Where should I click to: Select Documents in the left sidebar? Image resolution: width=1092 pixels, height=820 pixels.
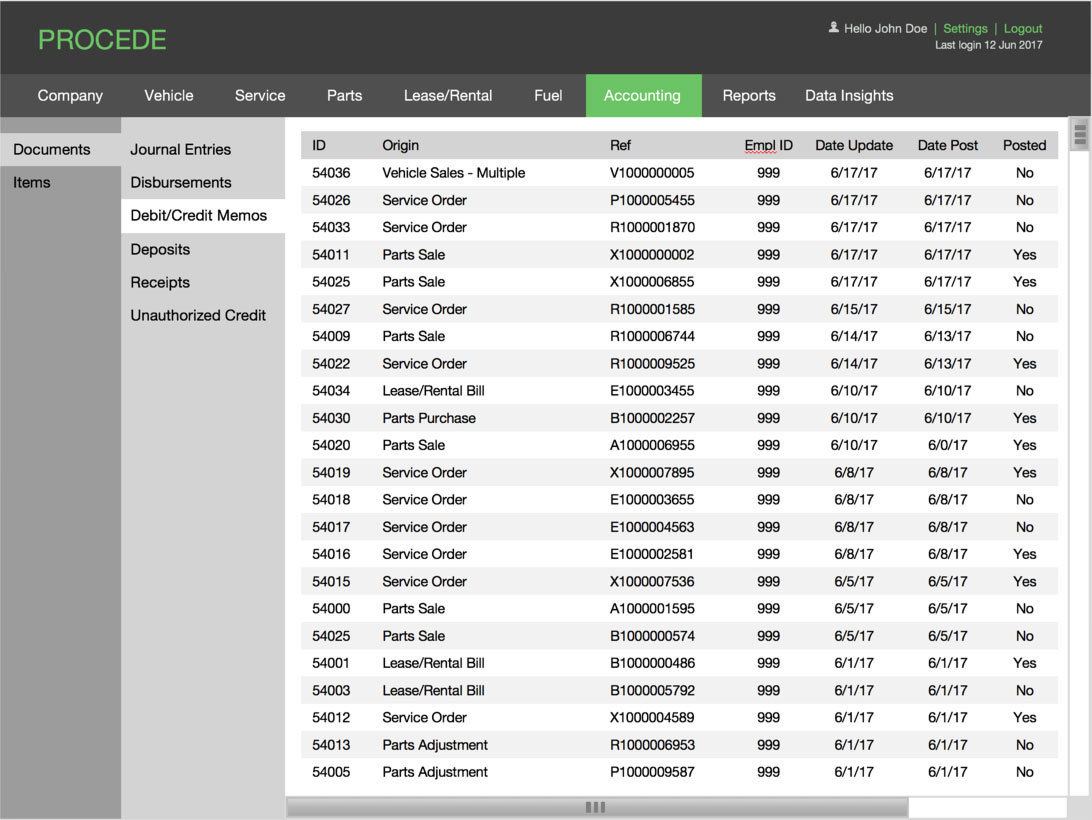61,149
